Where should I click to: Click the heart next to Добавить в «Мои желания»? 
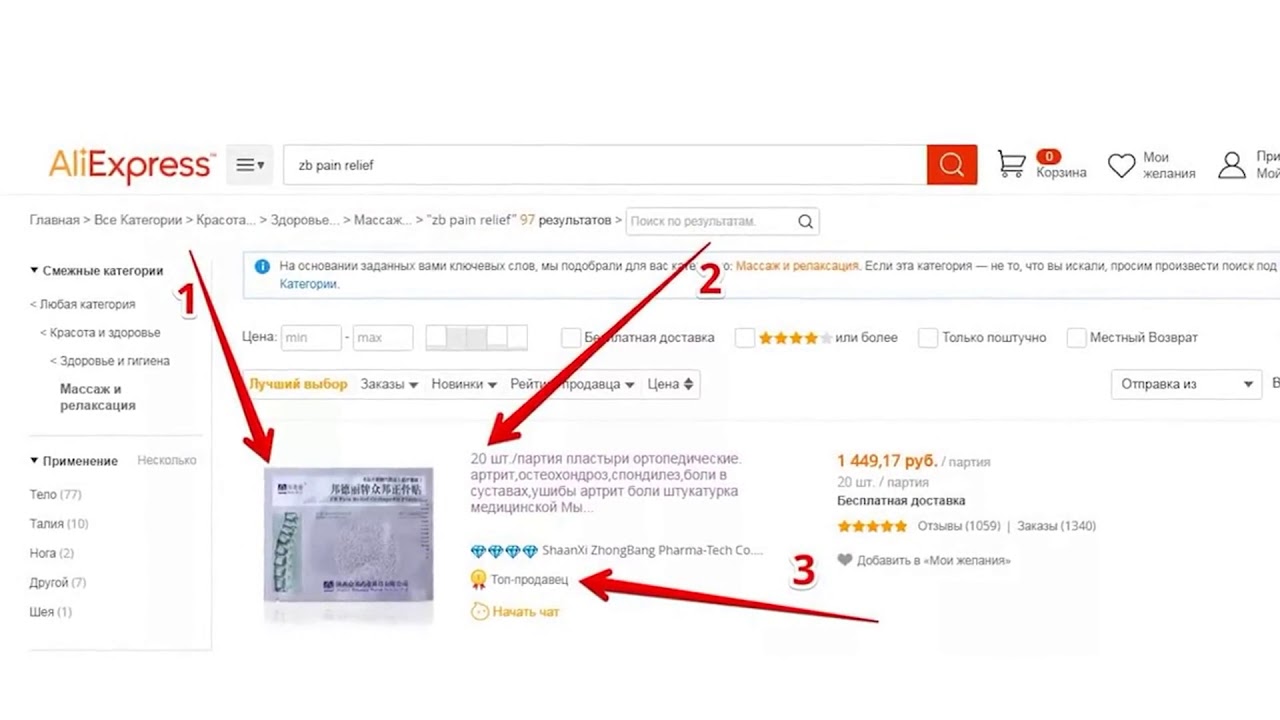pos(845,560)
